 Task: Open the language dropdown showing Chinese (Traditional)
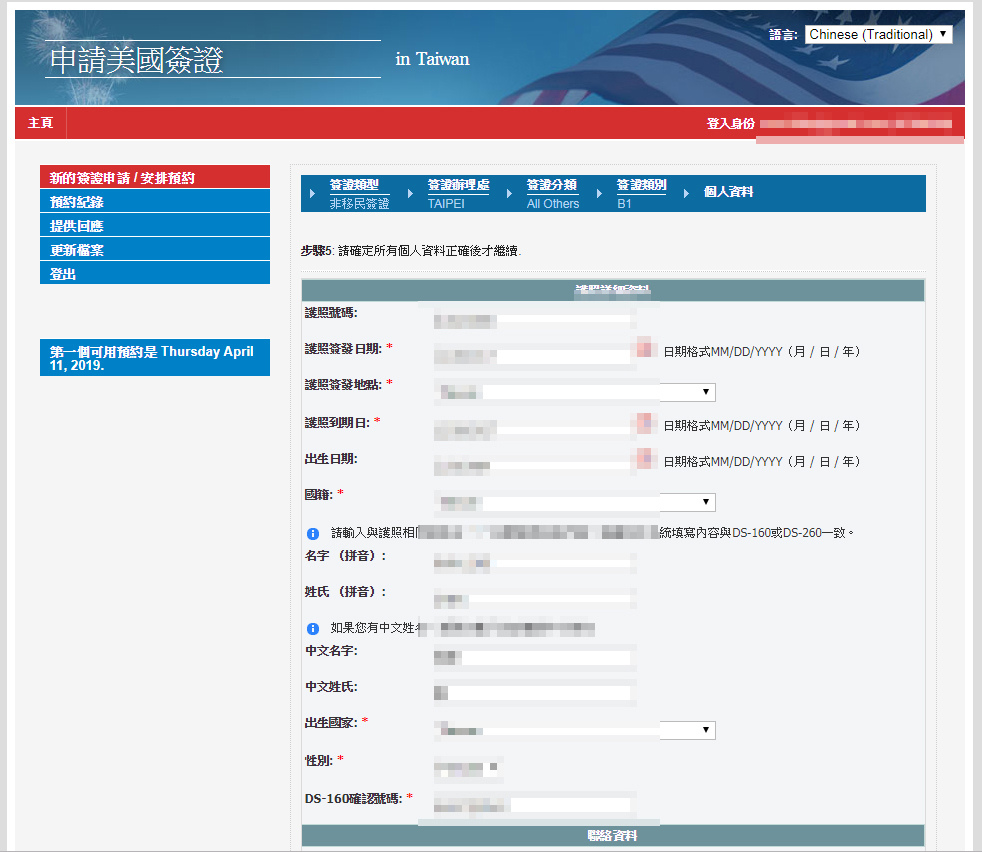878,34
